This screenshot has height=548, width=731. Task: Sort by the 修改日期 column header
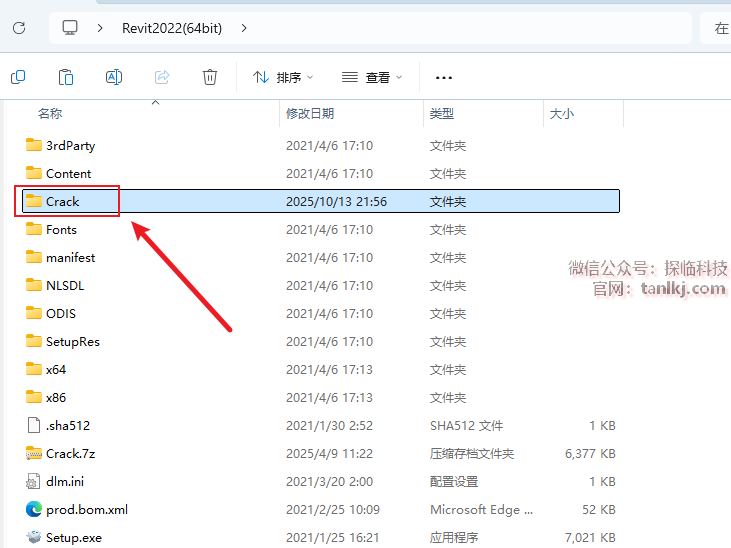tap(310, 114)
